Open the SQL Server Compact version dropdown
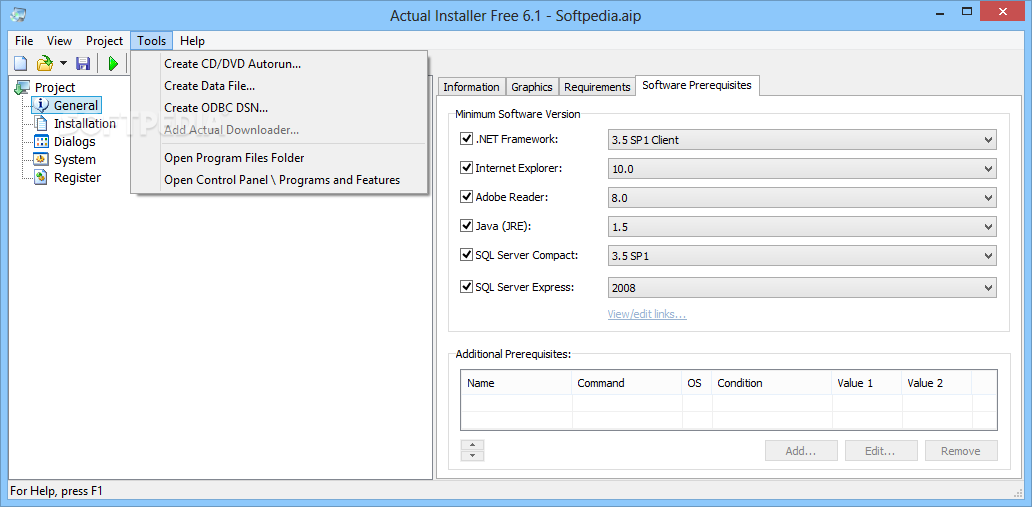 coord(802,255)
